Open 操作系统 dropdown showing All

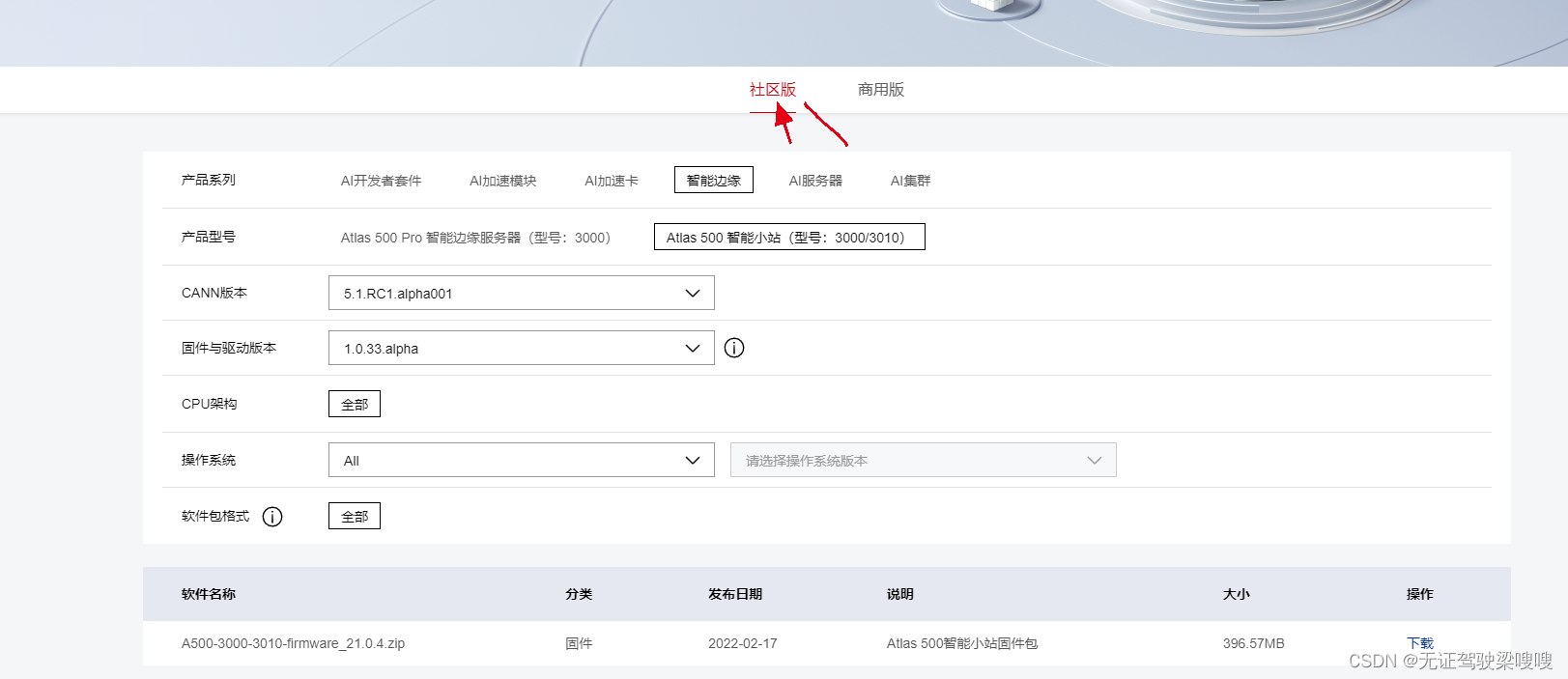pos(522,460)
